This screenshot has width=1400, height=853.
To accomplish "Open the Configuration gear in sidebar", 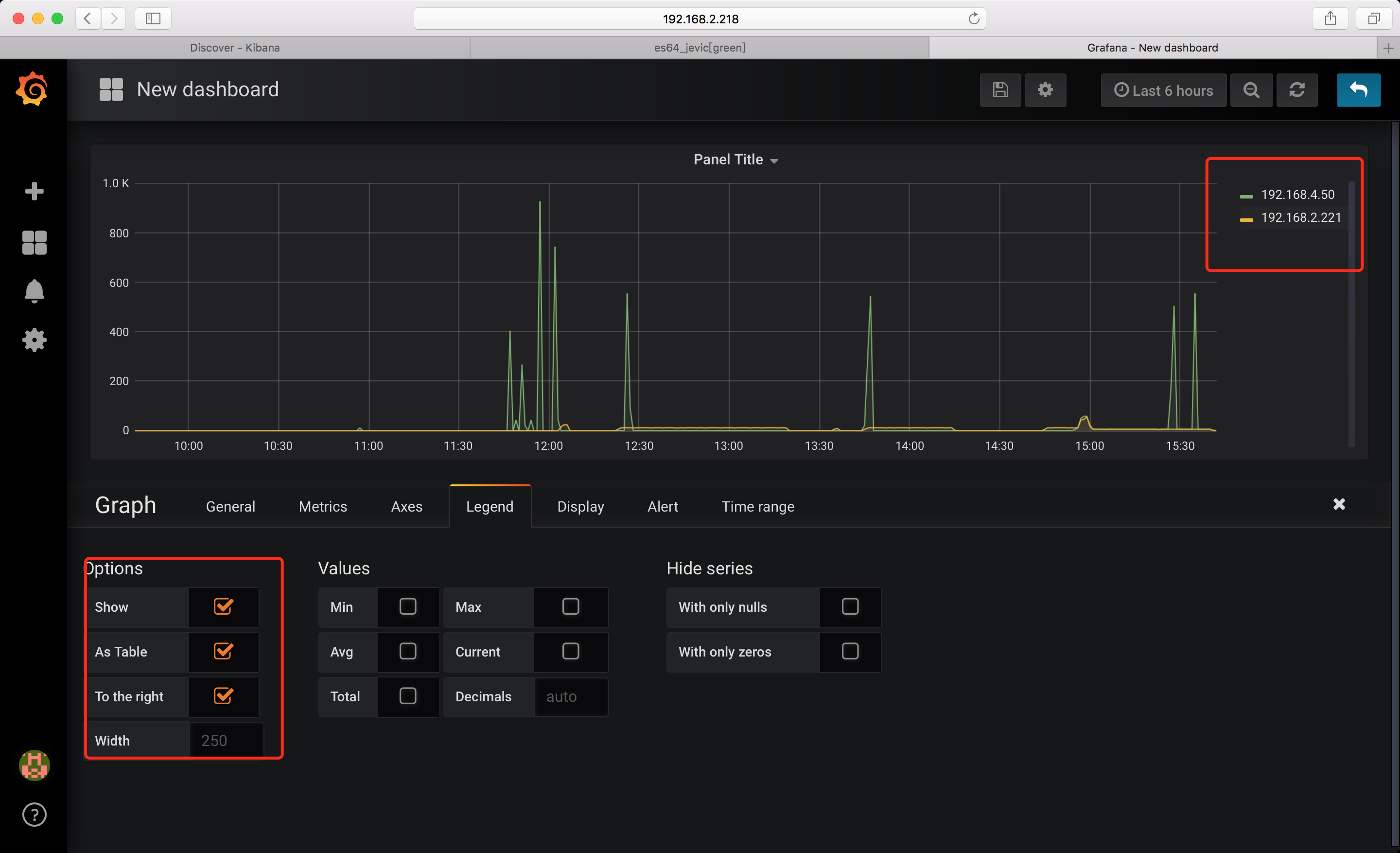I will tap(34, 340).
